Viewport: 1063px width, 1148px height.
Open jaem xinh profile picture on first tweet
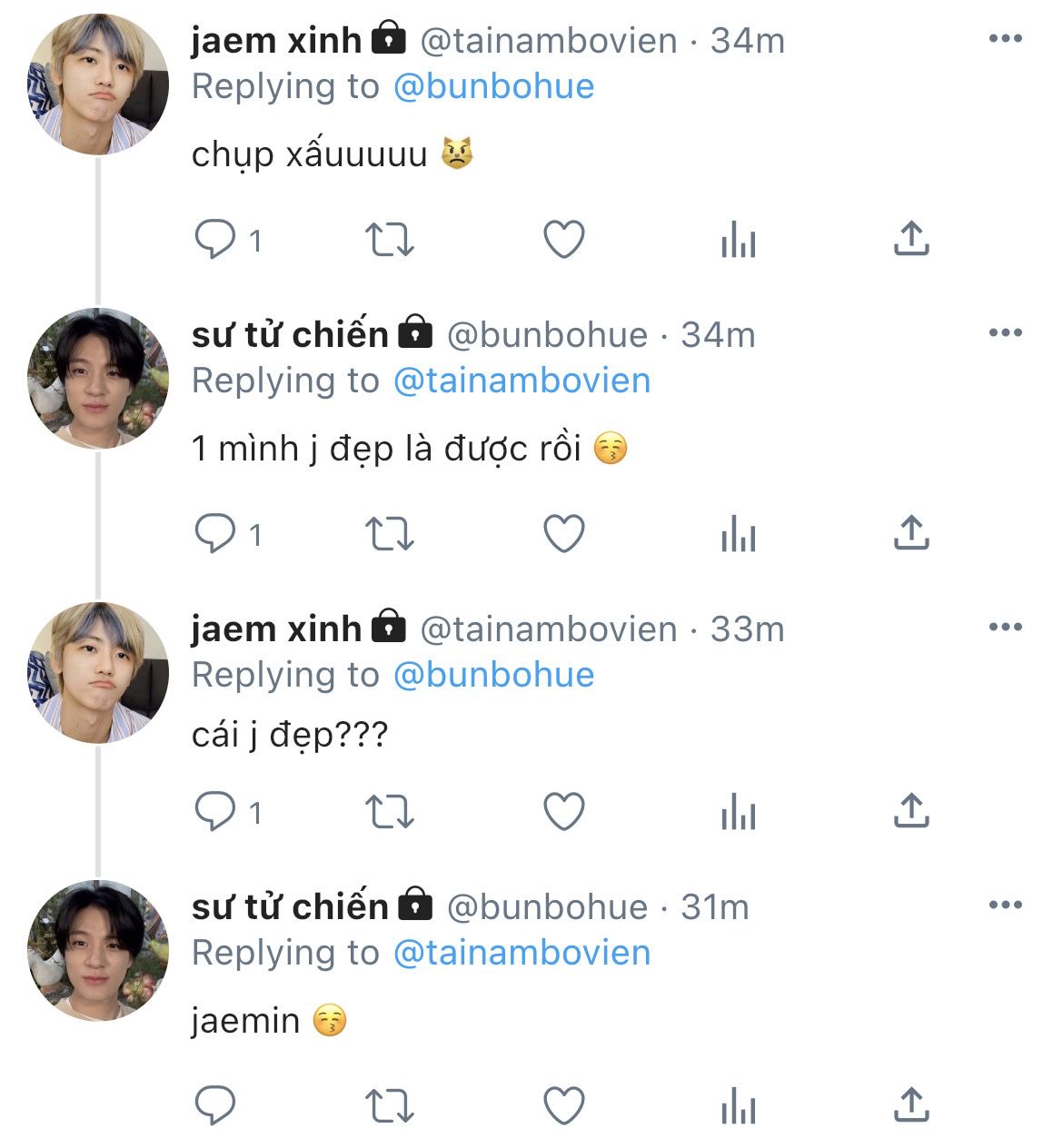[98, 84]
